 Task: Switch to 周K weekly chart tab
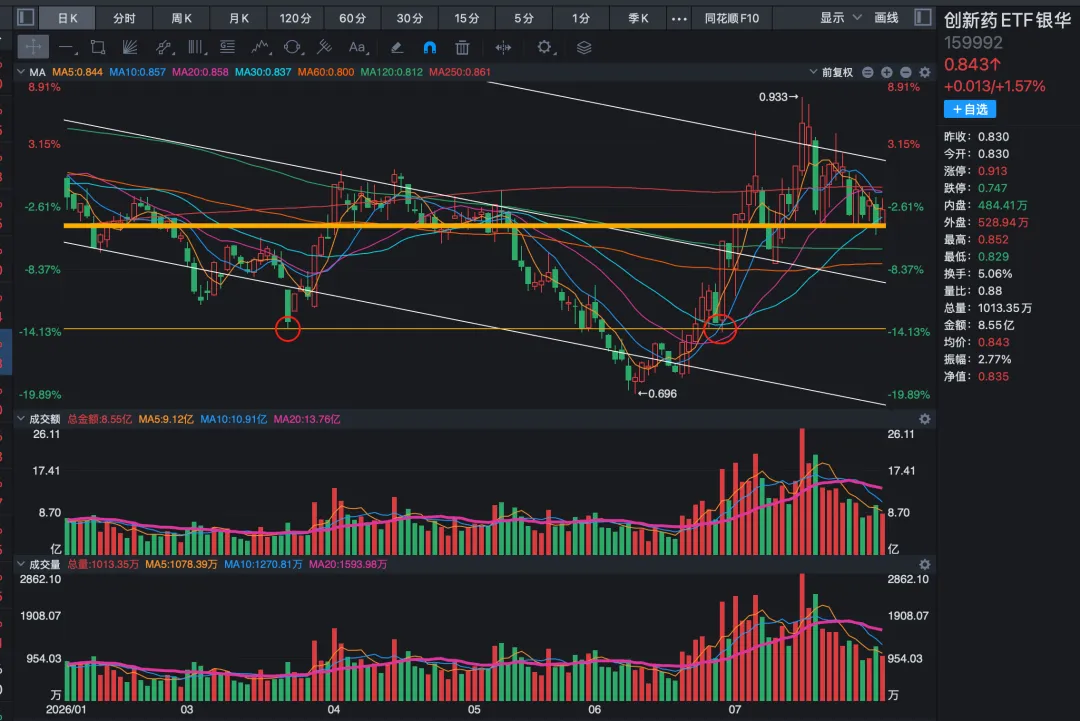[181, 19]
